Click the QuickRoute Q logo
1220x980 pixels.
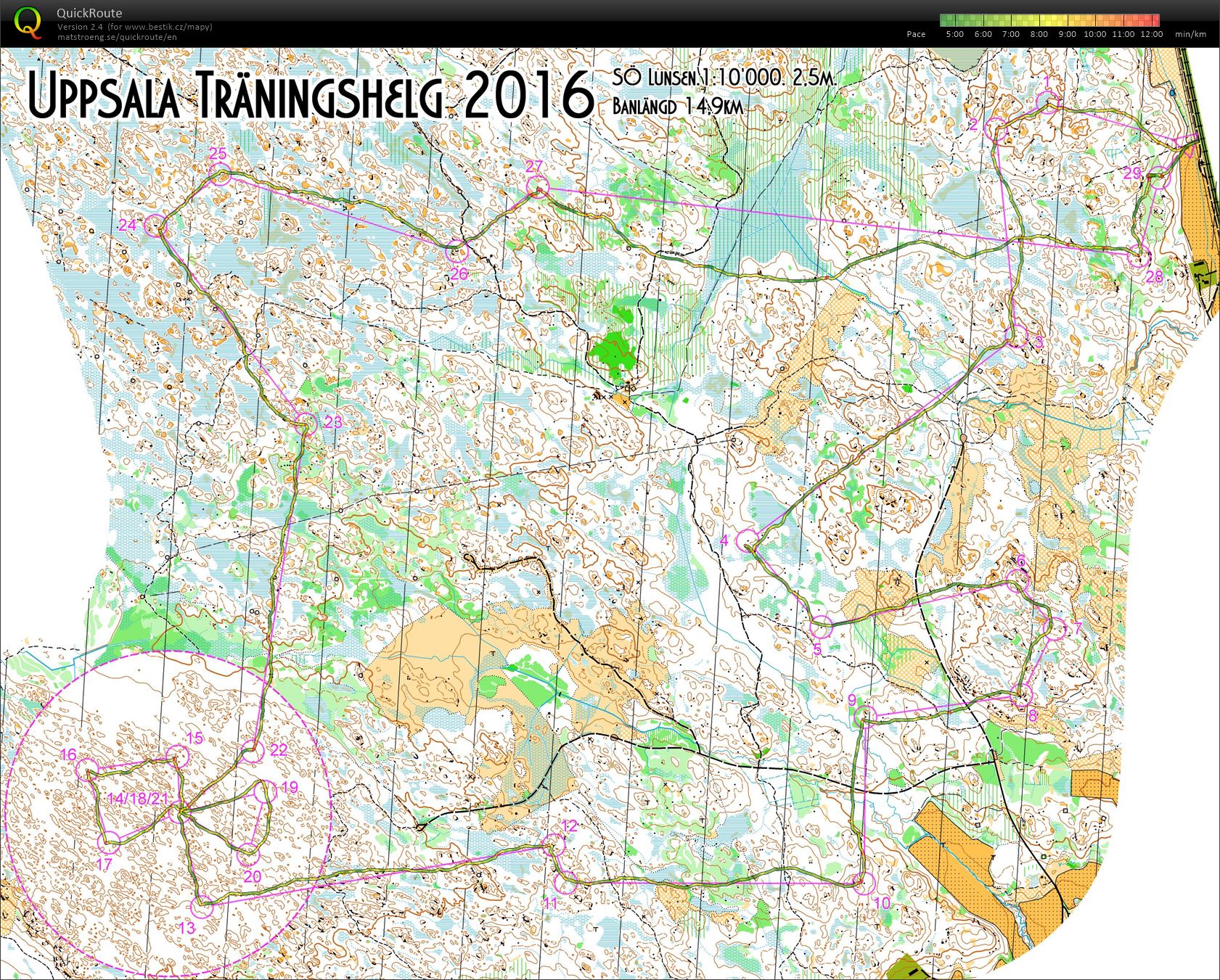tap(28, 21)
